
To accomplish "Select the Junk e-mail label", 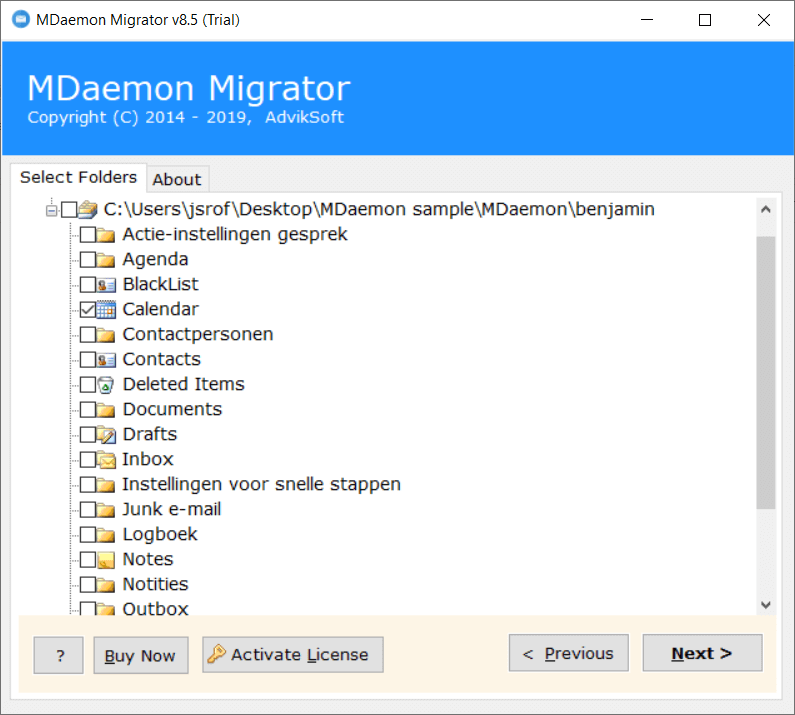I will [172, 509].
